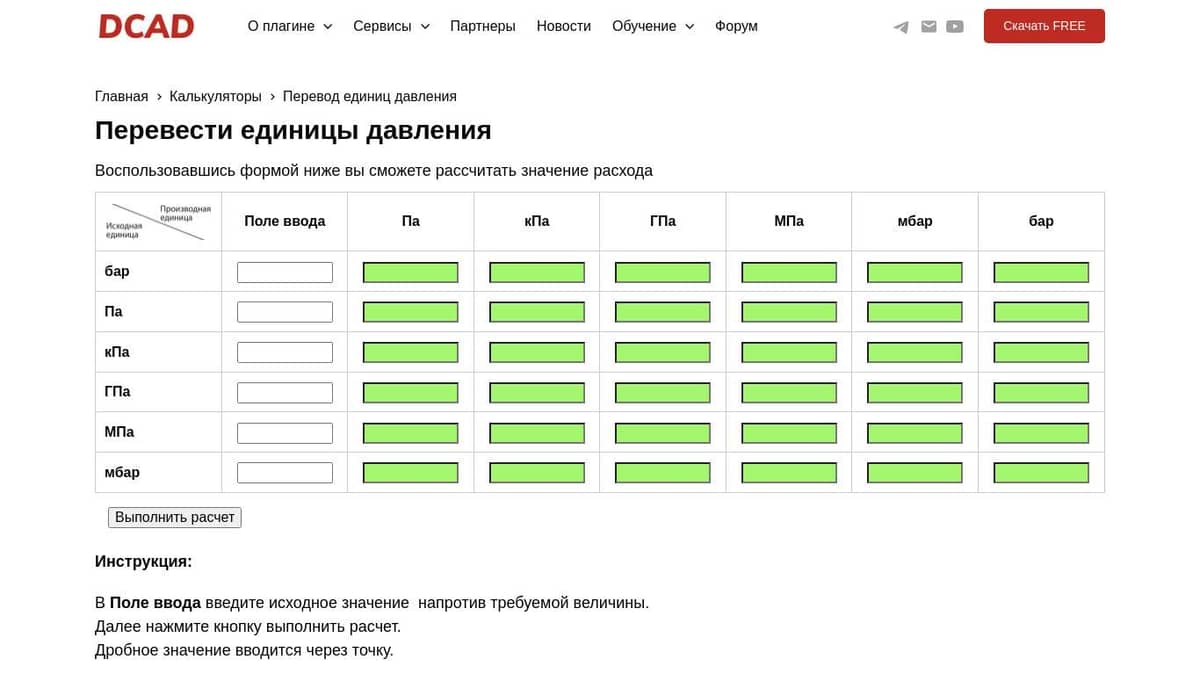Click the мбар column header
The height and width of the screenshot is (675, 1200).
pyautogui.click(x=915, y=221)
